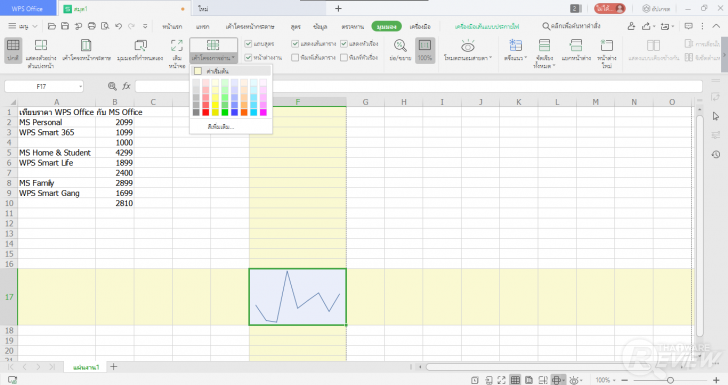Select the sparkline cell F17
The height and width of the screenshot is (385, 728).
point(298,297)
